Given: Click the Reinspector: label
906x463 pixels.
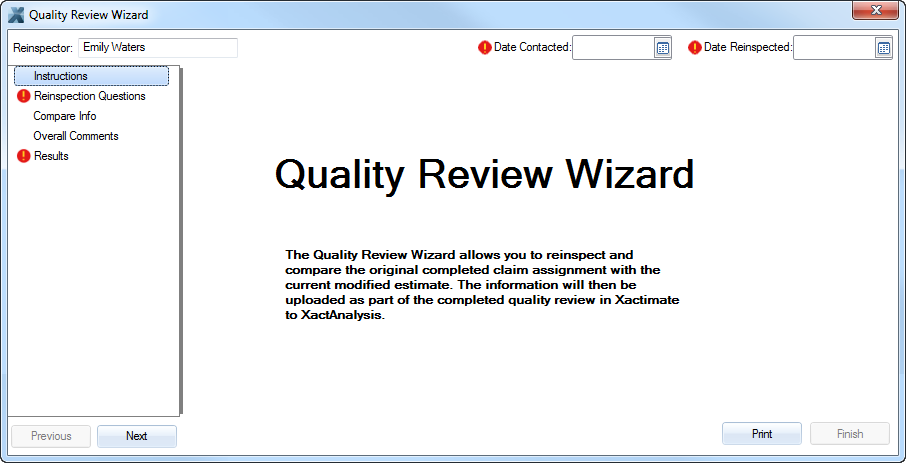Looking at the screenshot, I should (43, 48).
